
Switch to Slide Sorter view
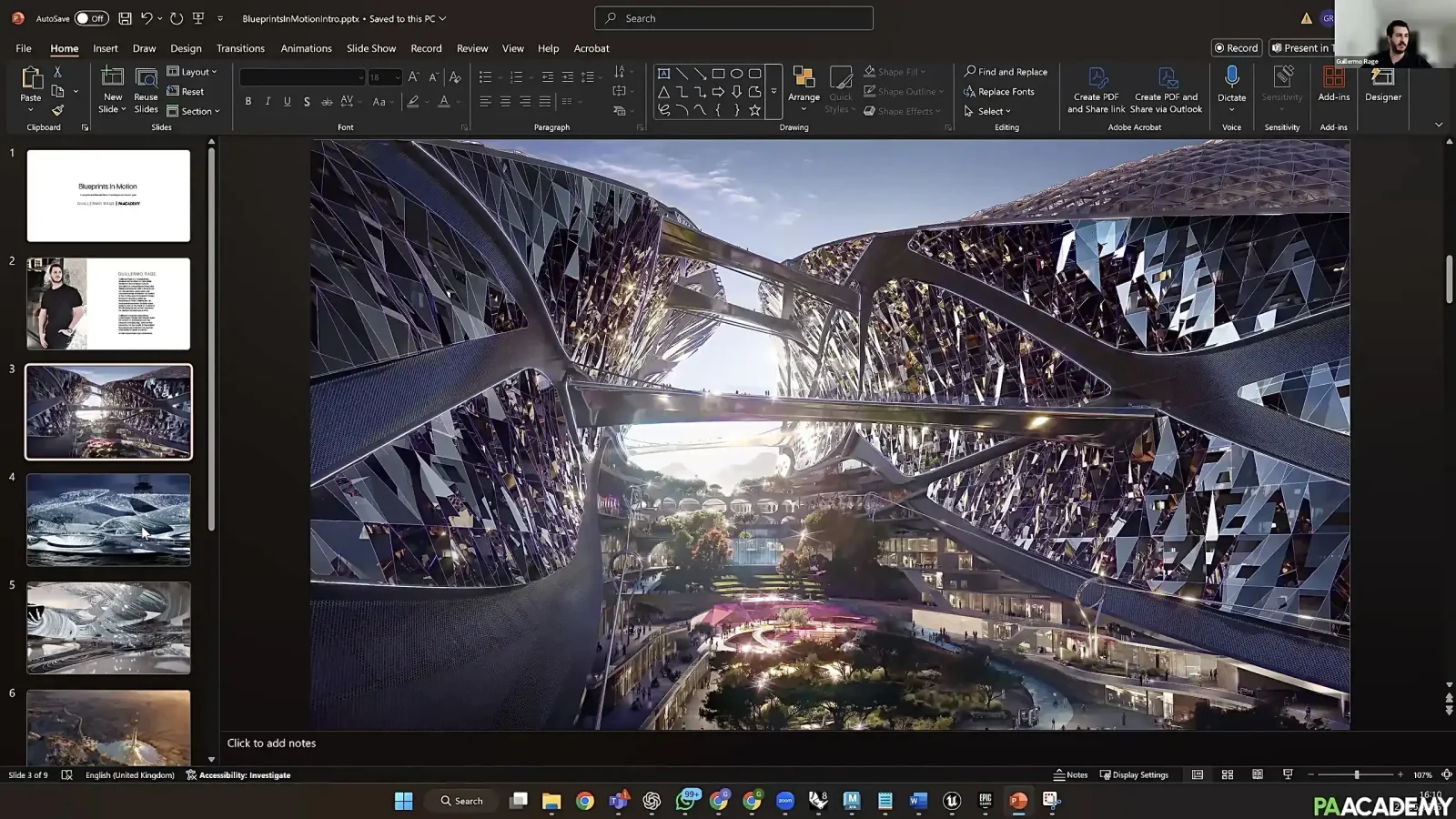point(1228,774)
